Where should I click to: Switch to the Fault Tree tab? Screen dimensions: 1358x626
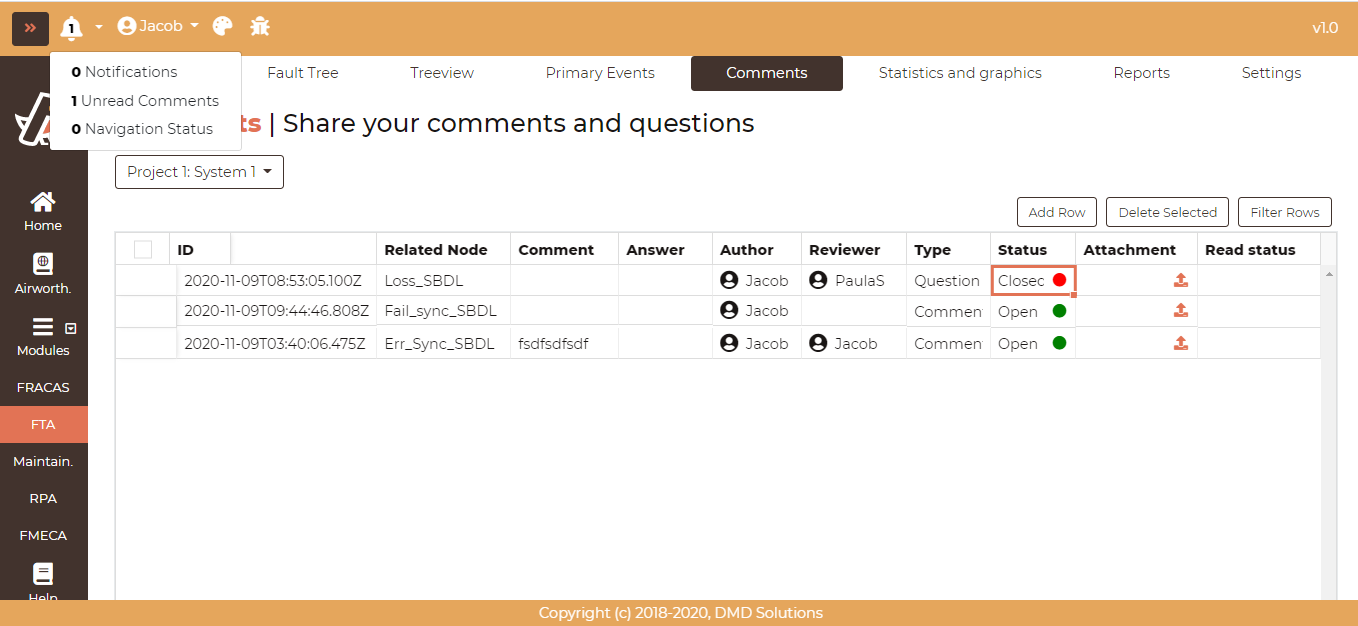[x=302, y=73]
